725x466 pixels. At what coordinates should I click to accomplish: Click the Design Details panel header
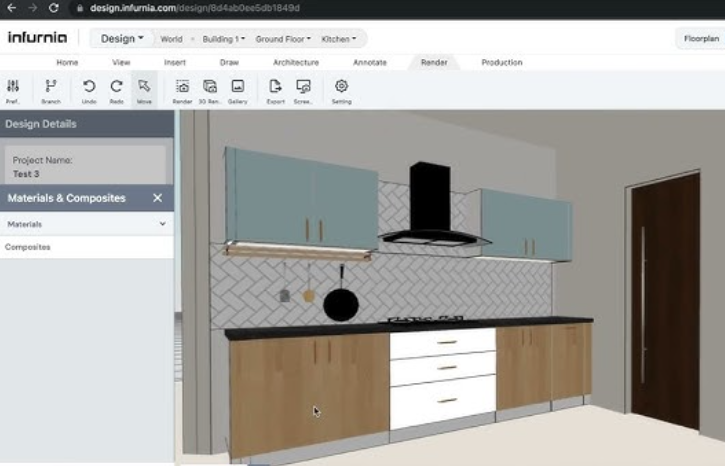(x=87, y=124)
